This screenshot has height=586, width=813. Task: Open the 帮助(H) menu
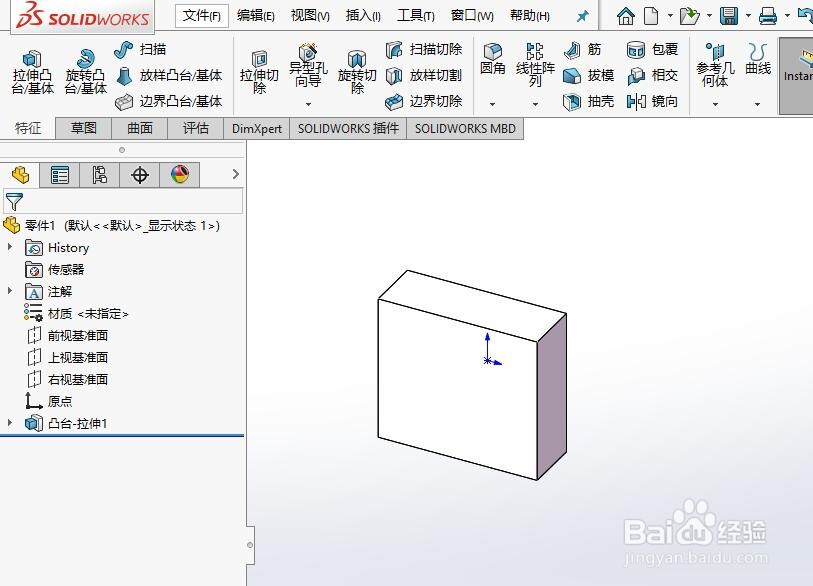pos(529,16)
